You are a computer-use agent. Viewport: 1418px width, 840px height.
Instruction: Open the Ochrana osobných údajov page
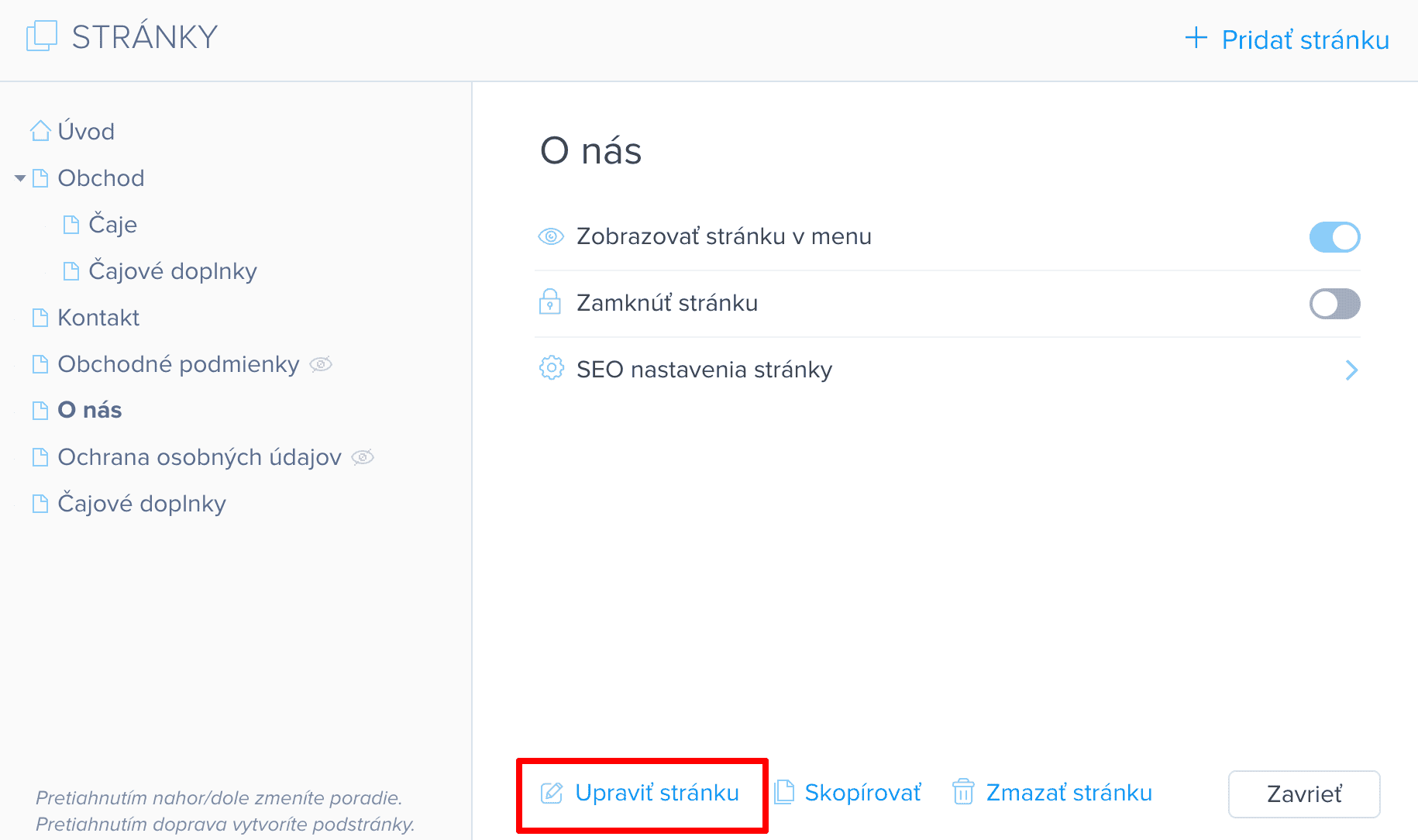[199, 457]
